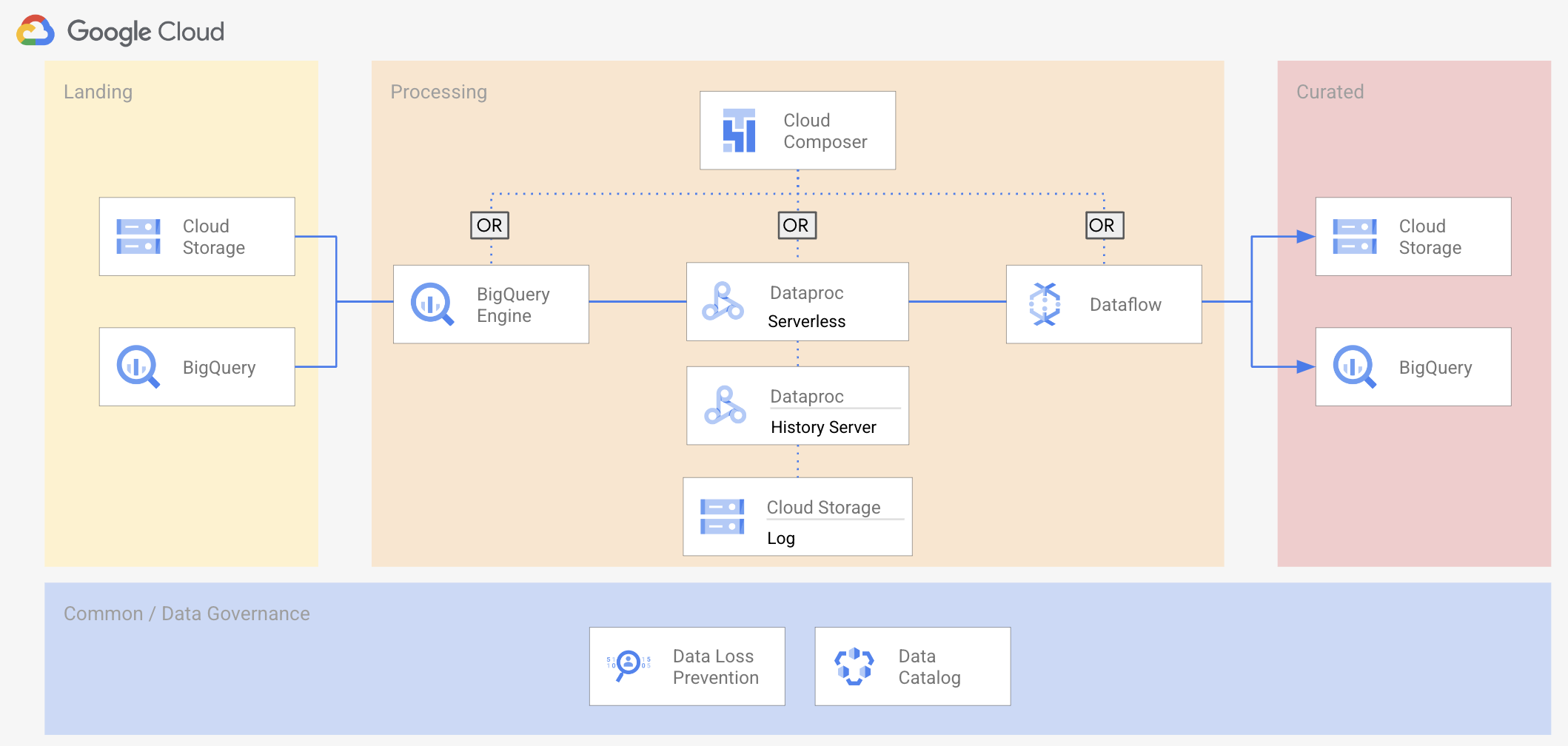This screenshot has width=1568, height=746.
Task: Select the OR box above BigQuery Engine
Action: tap(489, 225)
